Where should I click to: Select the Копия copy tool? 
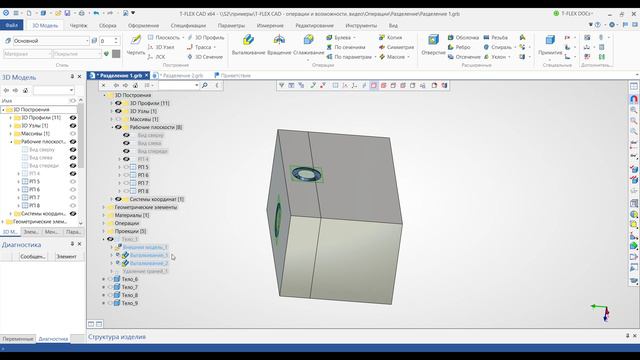[x=390, y=37]
